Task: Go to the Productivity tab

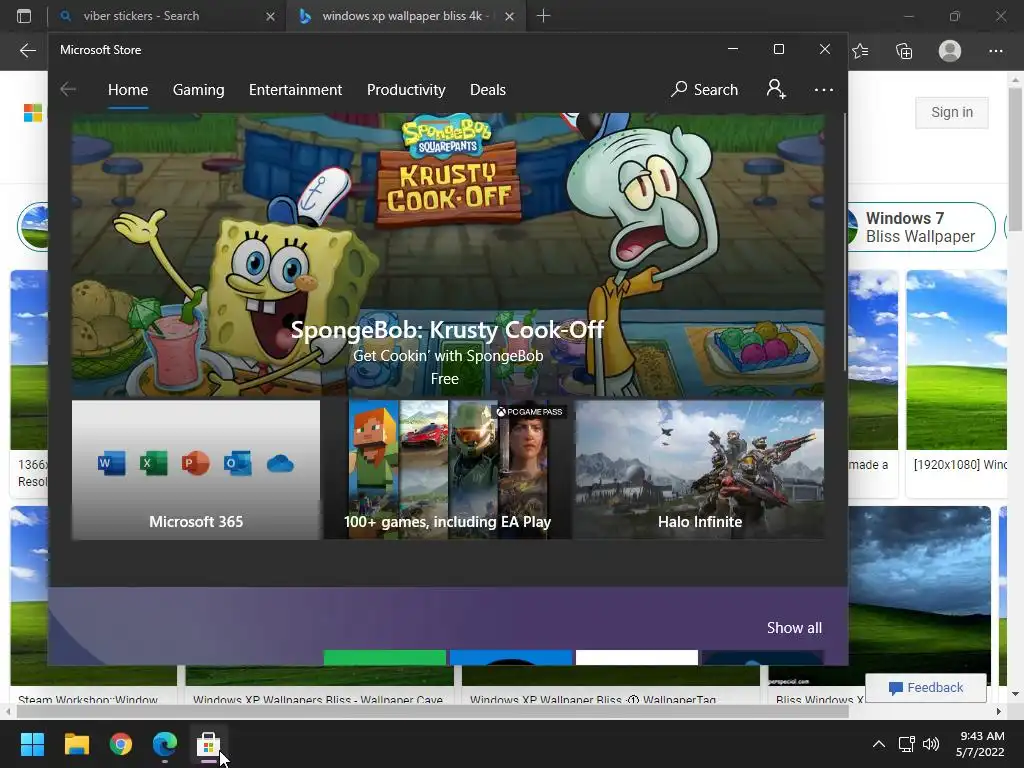Action: pyautogui.click(x=406, y=89)
